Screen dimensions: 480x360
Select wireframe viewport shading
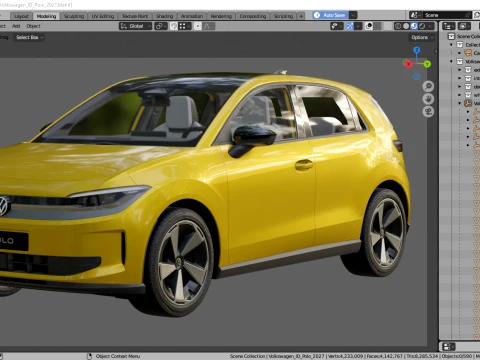(x=398, y=26)
